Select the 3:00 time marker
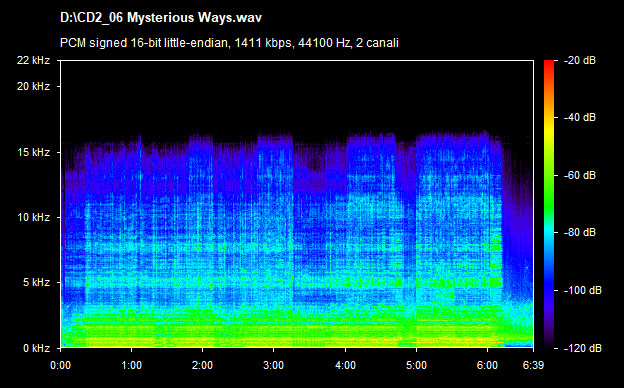Screen dimensions: 624x388 (274, 365)
